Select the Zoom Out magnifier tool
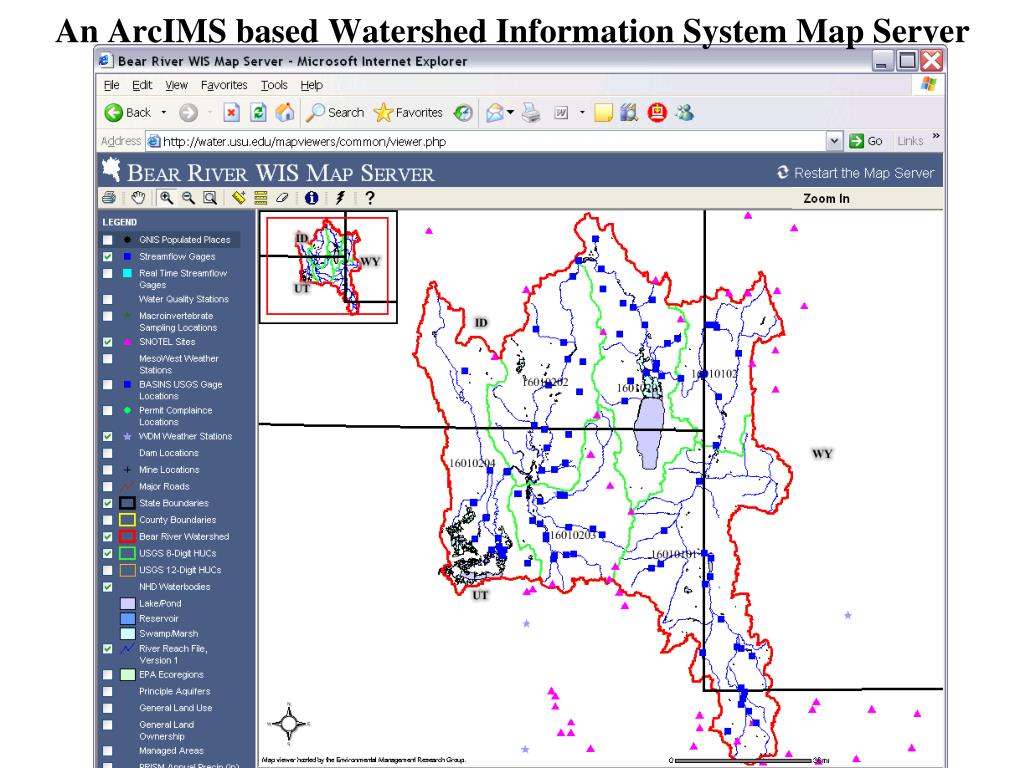Viewport: 1024px width, 768px height. pyautogui.click(x=189, y=197)
